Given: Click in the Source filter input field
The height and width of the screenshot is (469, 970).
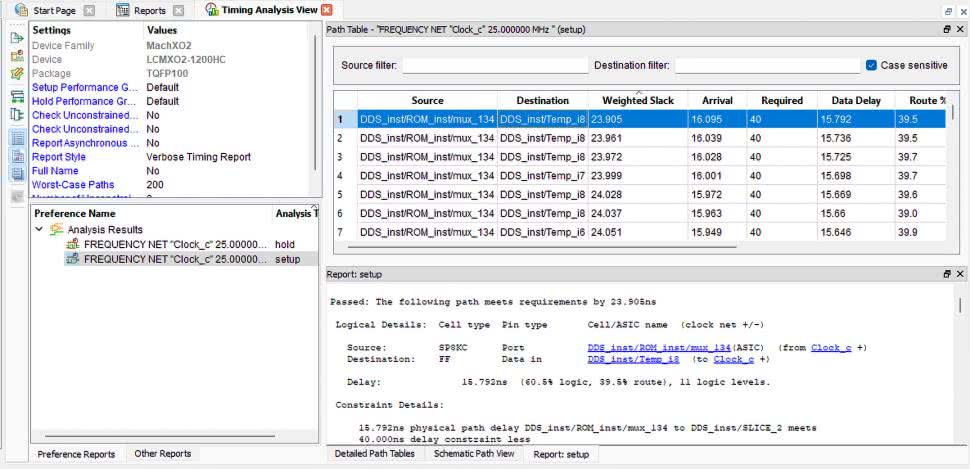Looking at the screenshot, I should point(494,66).
